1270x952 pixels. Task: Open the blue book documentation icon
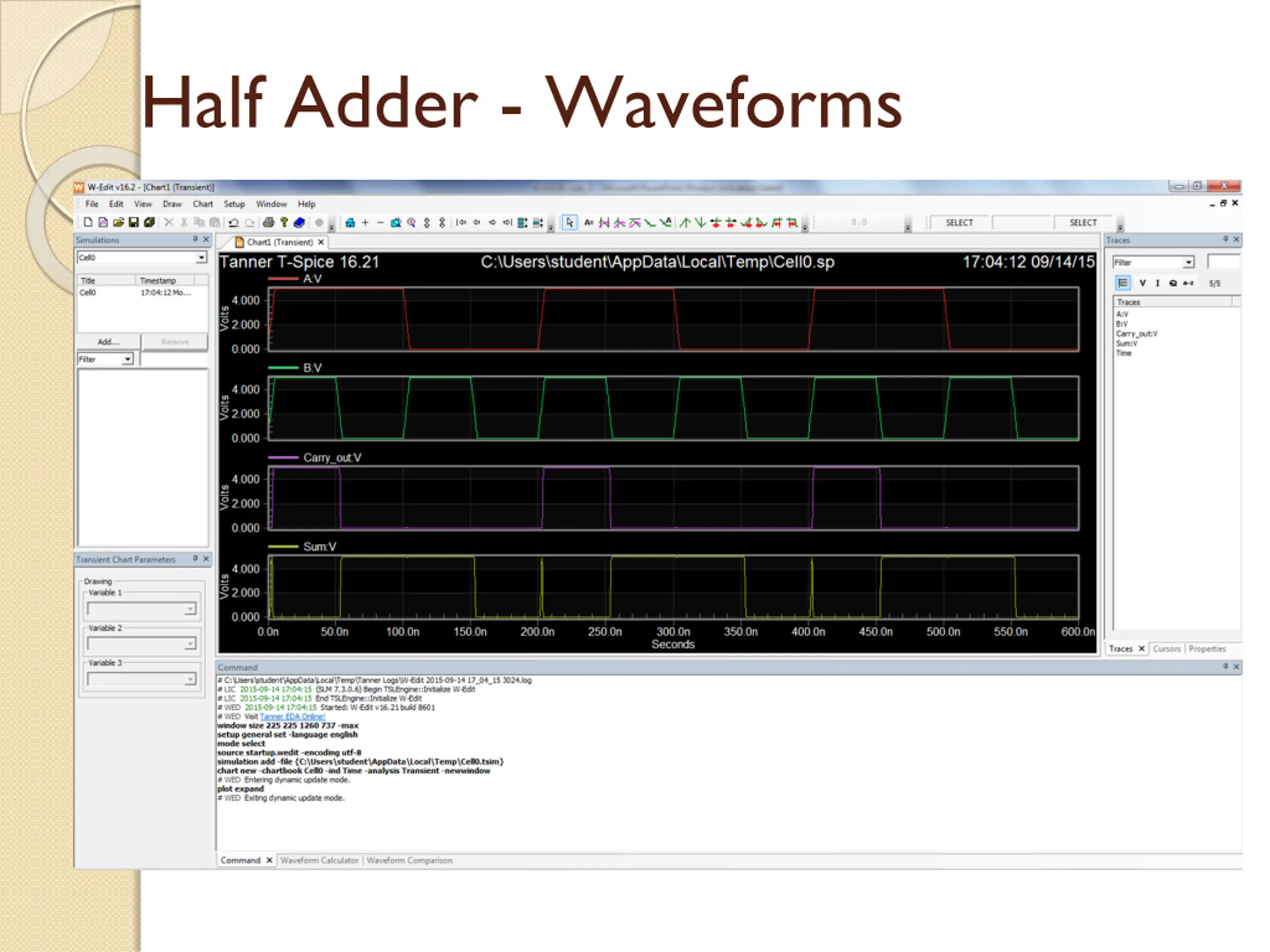pos(299,222)
